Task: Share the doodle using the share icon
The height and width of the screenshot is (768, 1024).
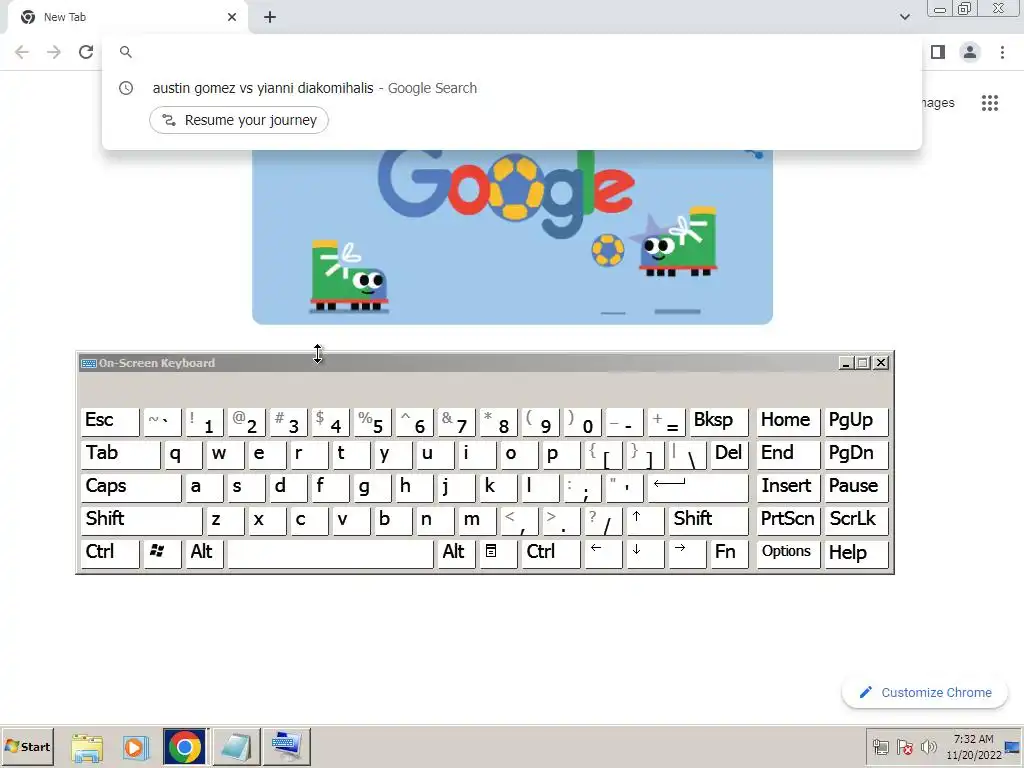Action: click(x=754, y=154)
